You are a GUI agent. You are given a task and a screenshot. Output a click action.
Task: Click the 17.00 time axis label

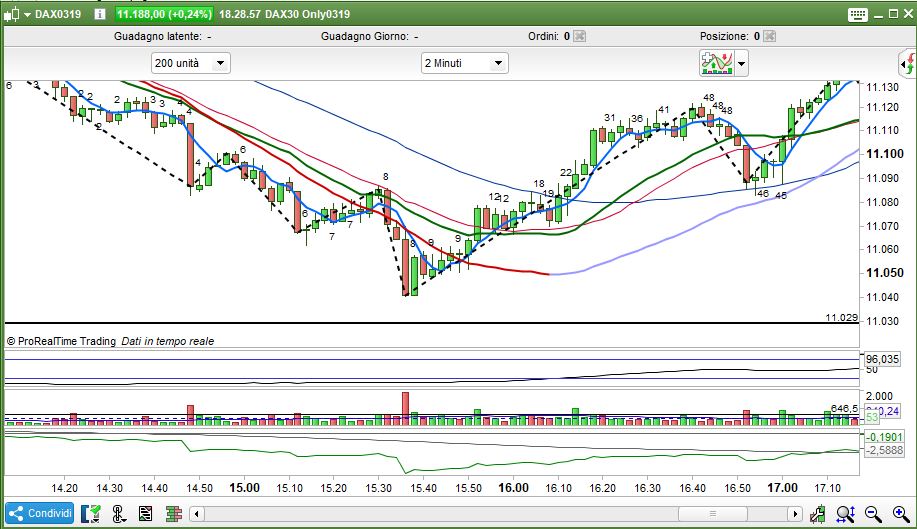782,487
